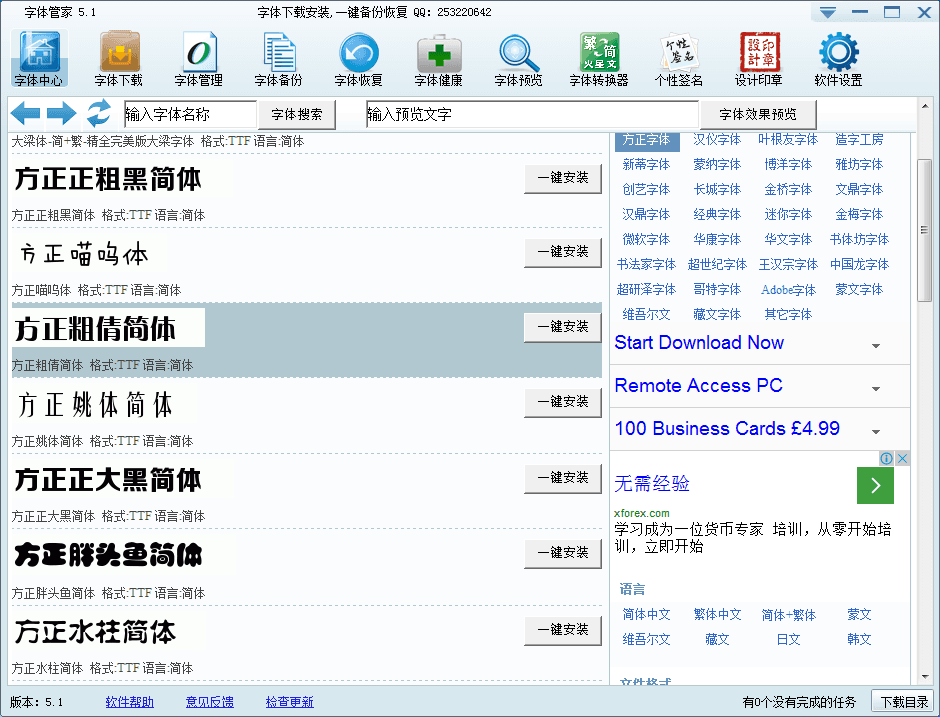This screenshot has height=717, width=940.
Task: Click the 字体搜索 search button
Action: tap(297, 114)
